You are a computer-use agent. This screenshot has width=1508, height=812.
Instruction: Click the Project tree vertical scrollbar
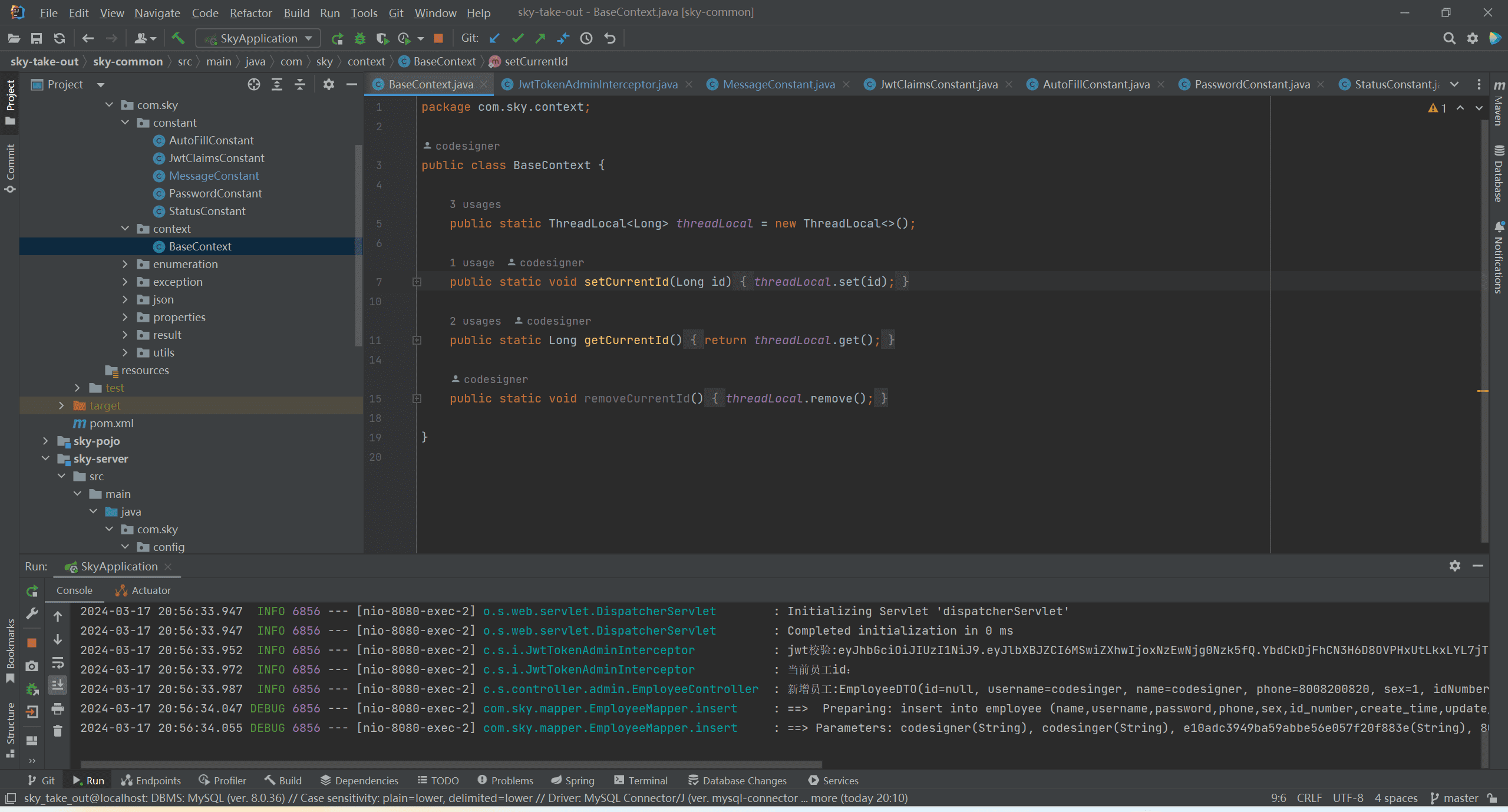(358, 245)
